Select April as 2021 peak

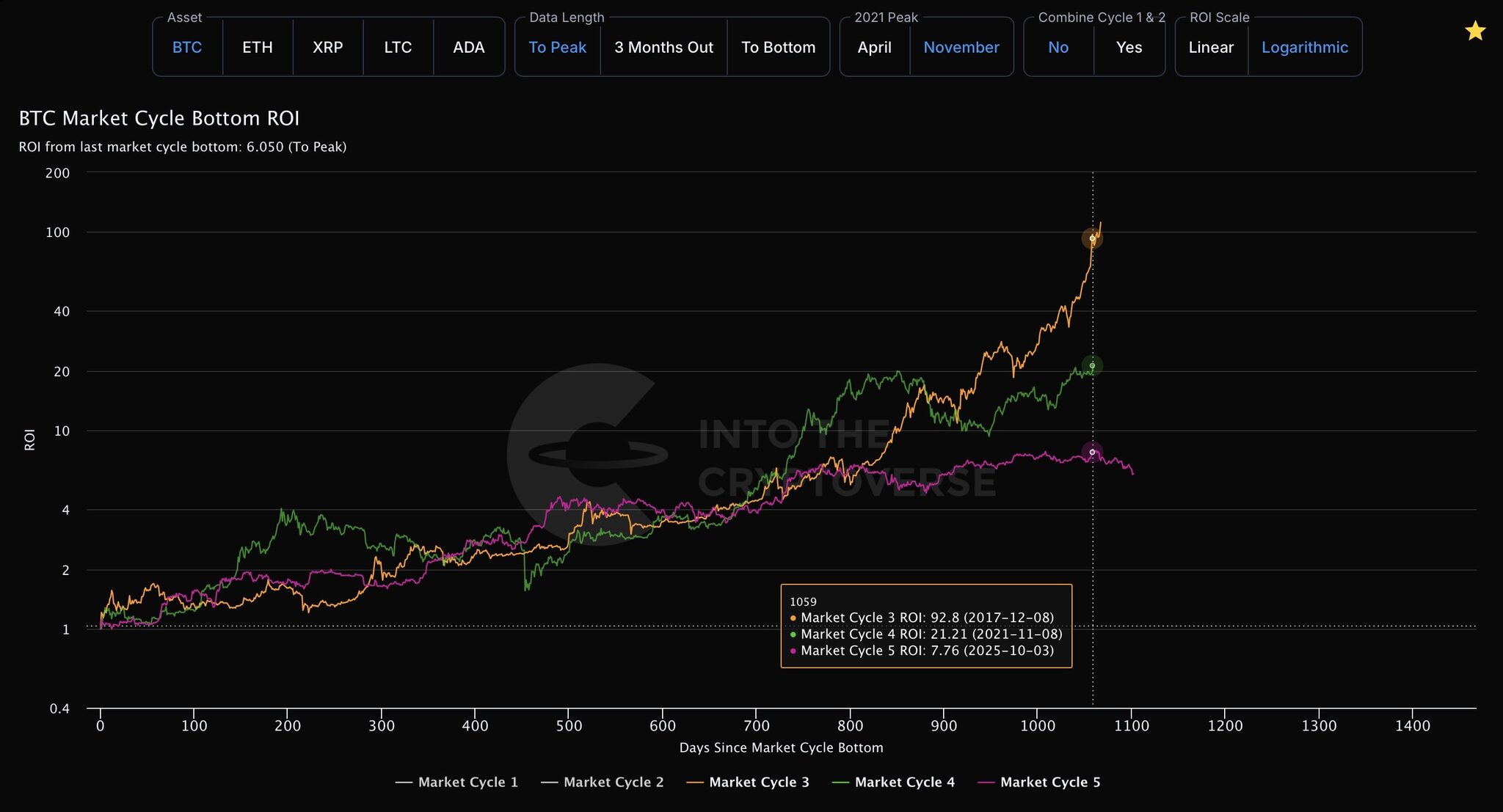[x=874, y=48]
